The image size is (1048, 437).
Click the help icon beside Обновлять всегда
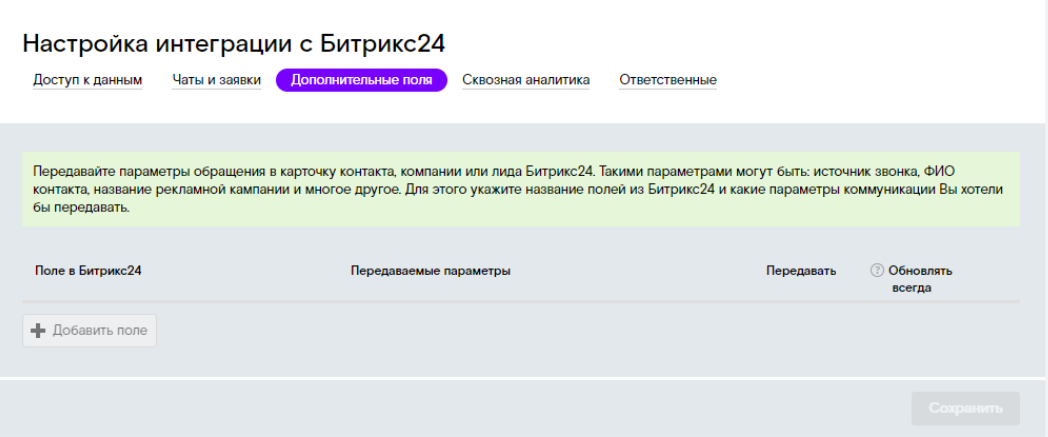[x=877, y=271]
